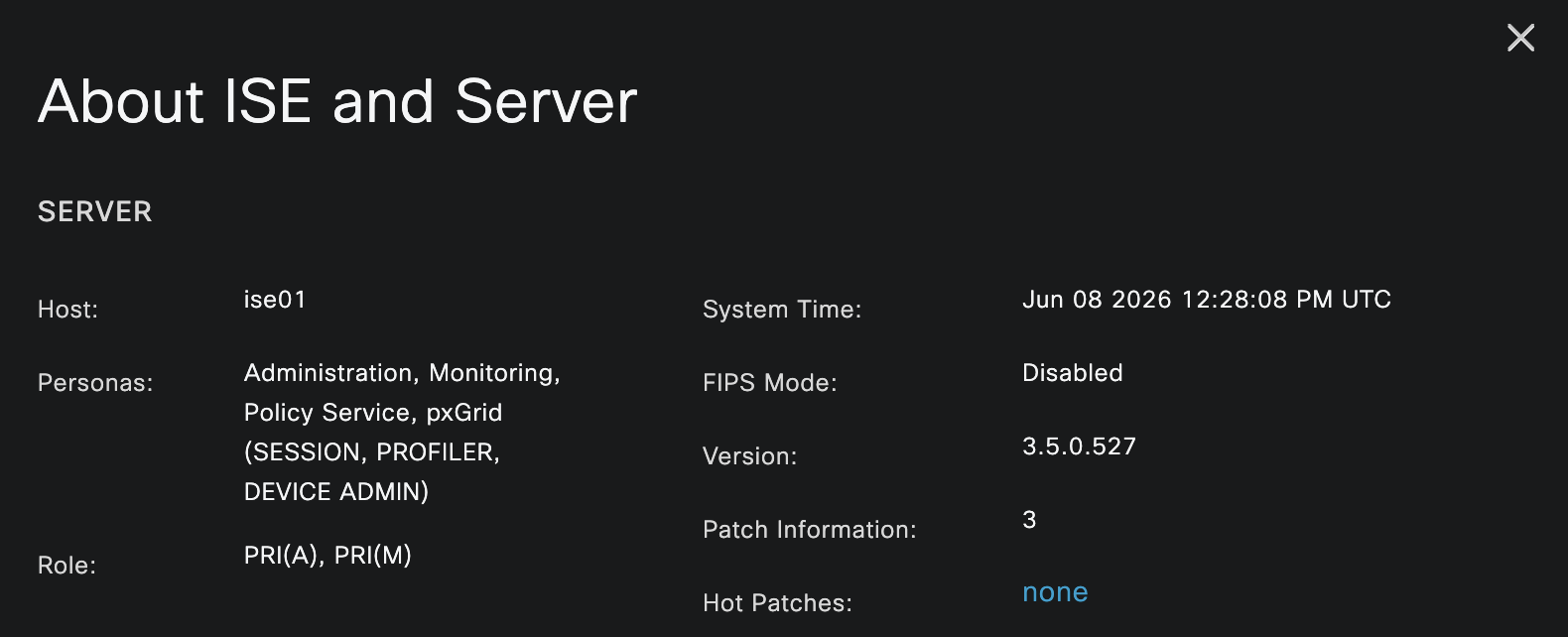Select the role value 'PRI(A), PRI(M)'
The image size is (1568, 637).
click(x=327, y=556)
